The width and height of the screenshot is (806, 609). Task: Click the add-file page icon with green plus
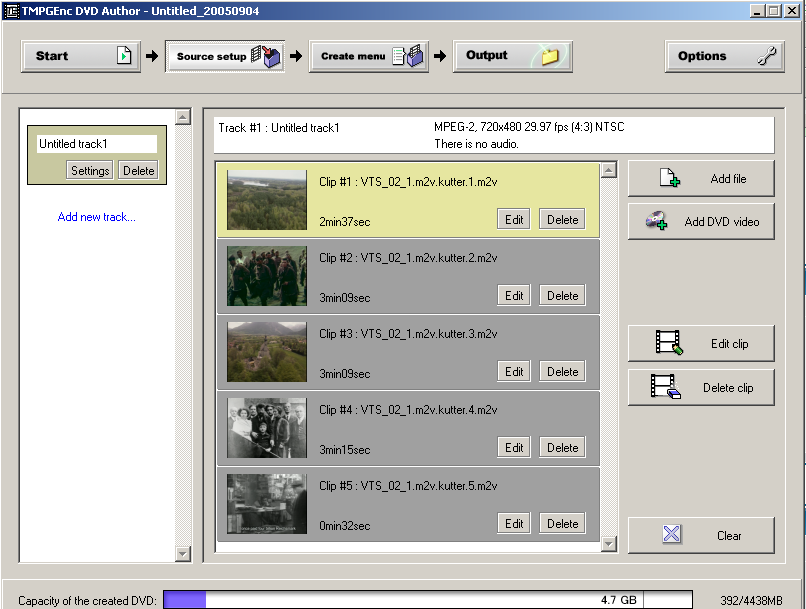click(670, 178)
